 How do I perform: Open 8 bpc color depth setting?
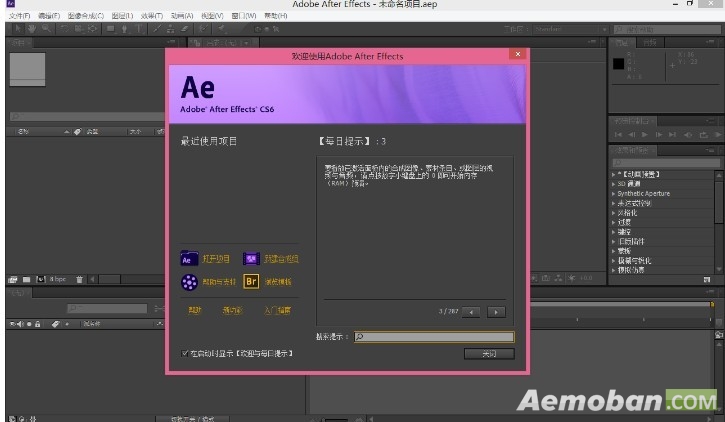(x=58, y=279)
